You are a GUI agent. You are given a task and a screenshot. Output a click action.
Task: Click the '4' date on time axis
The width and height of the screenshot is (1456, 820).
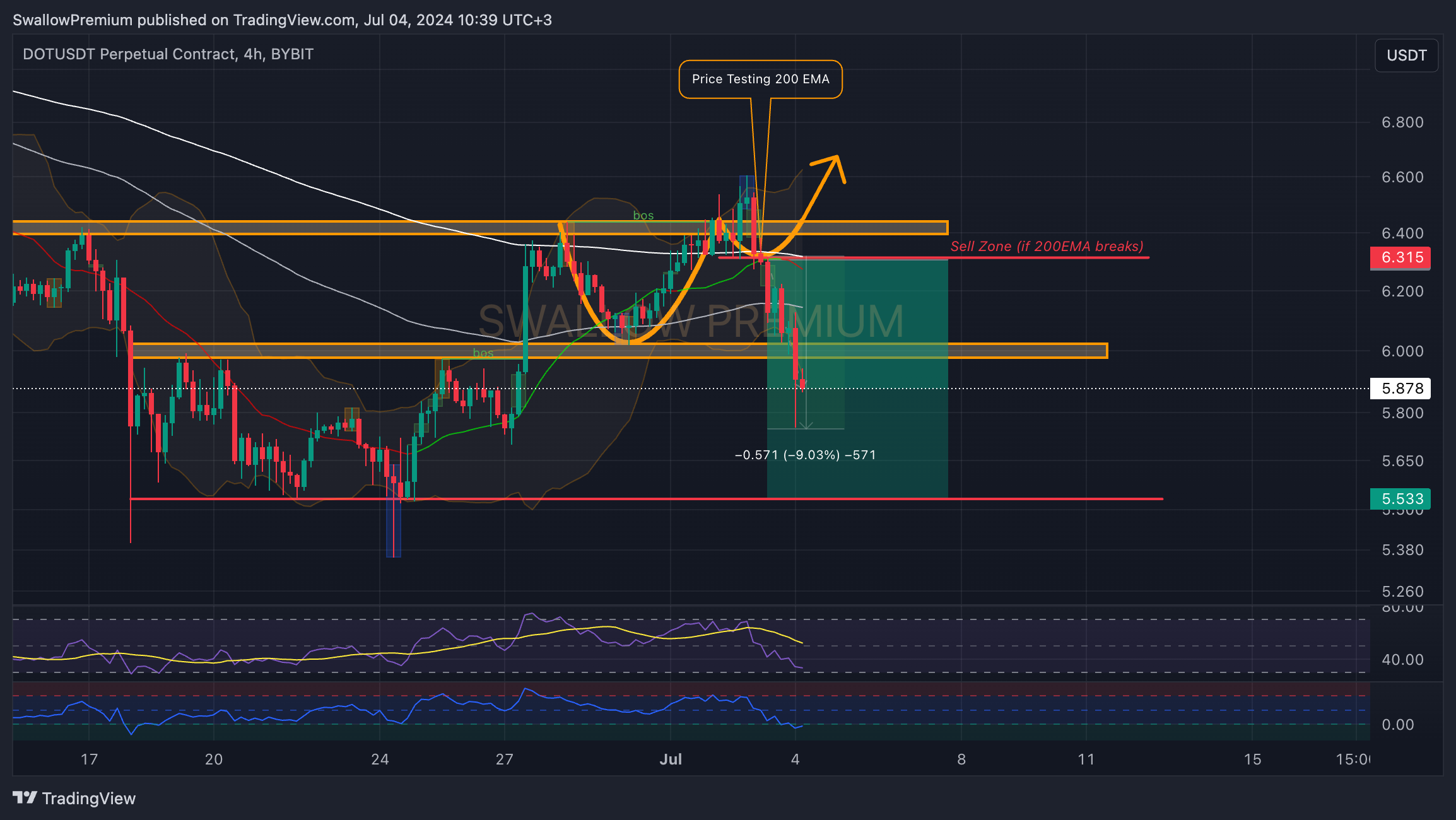pyautogui.click(x=796, y=759)
